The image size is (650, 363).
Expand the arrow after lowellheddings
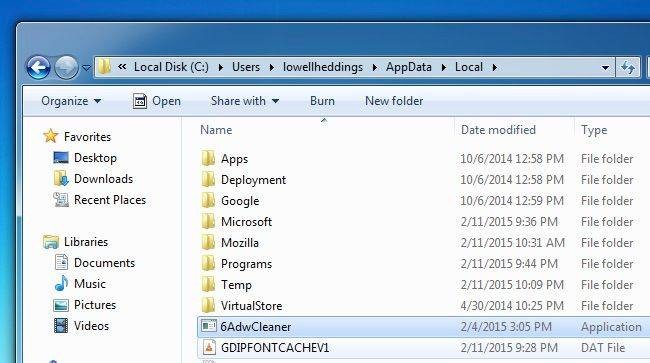(375, 67)
